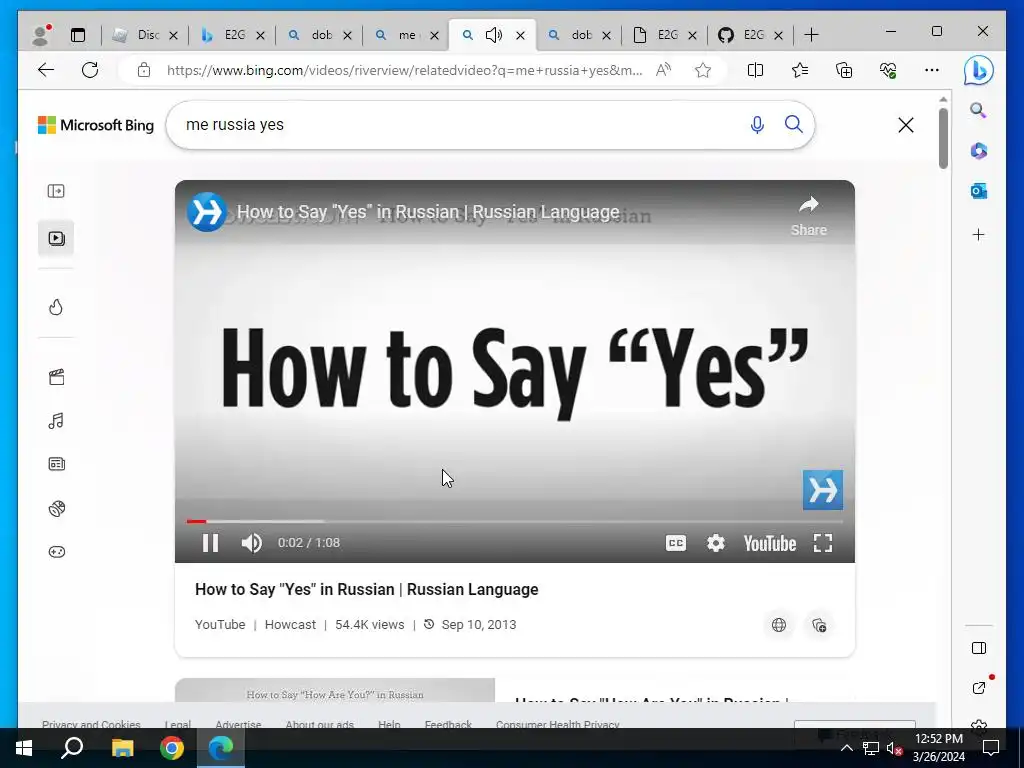Add this page to favorites with the star
The image size is (1024, 768).
703,70
